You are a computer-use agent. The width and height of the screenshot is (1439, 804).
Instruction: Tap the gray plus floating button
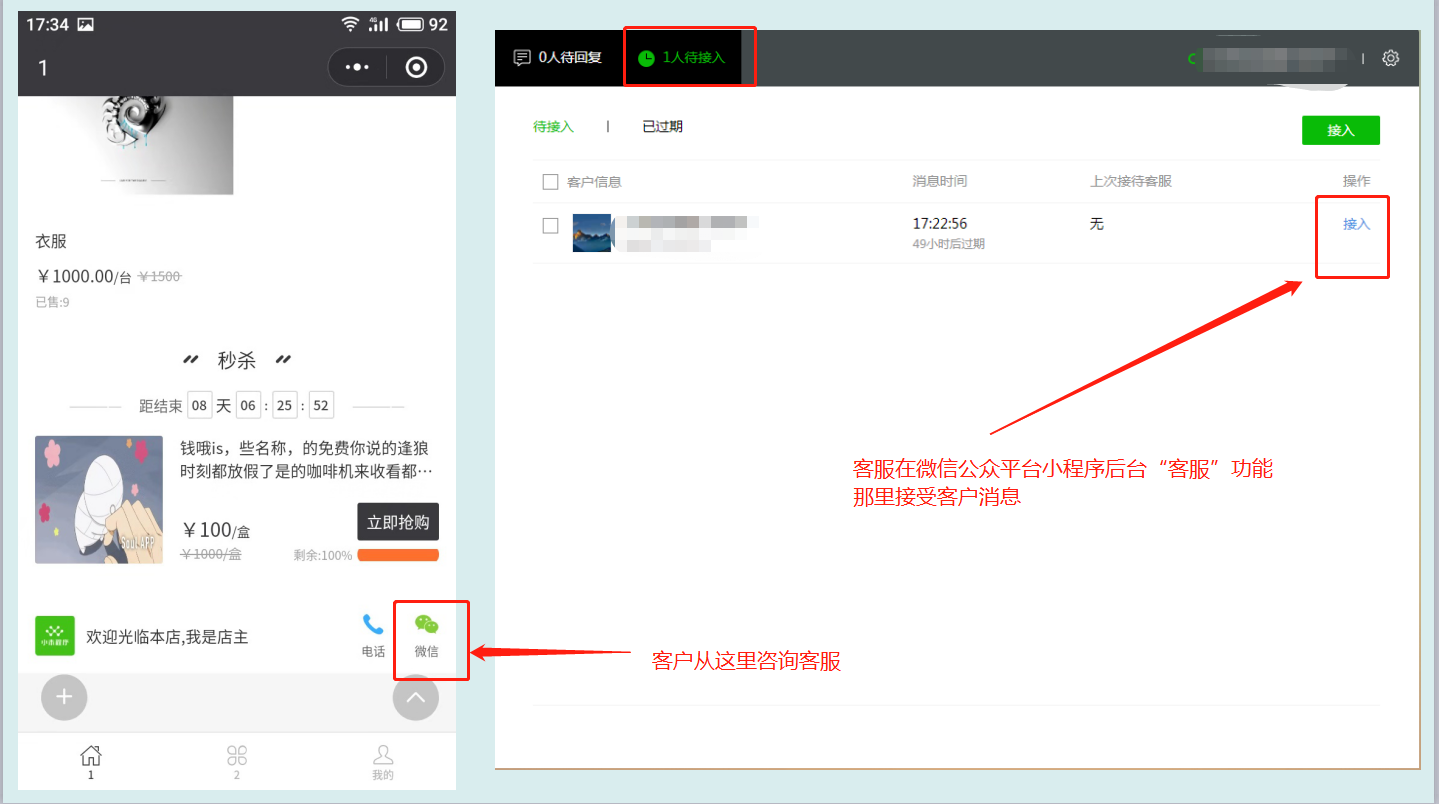pos(64,697)
